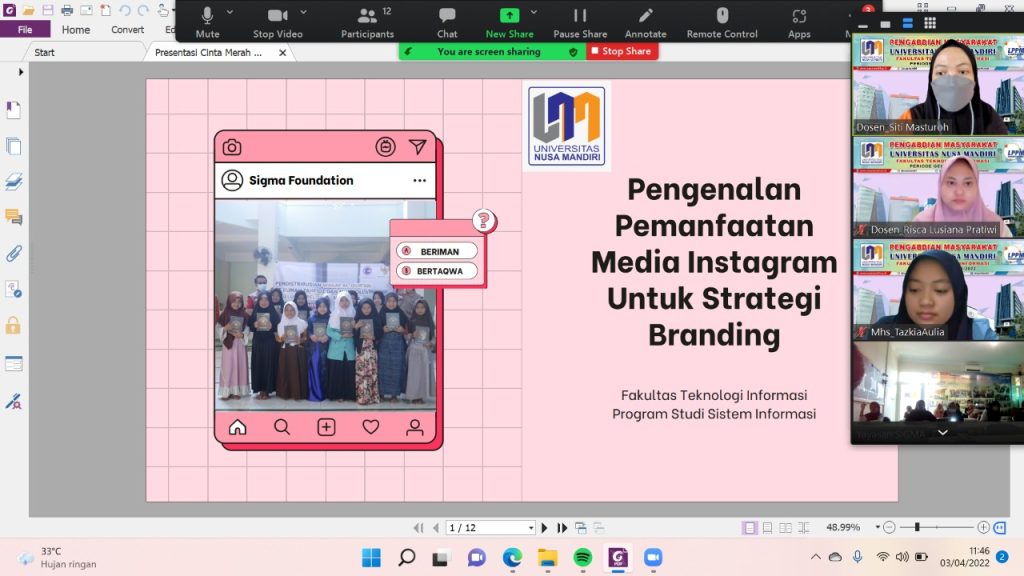Open File Explorer from the taskbar

coord(547,558)
